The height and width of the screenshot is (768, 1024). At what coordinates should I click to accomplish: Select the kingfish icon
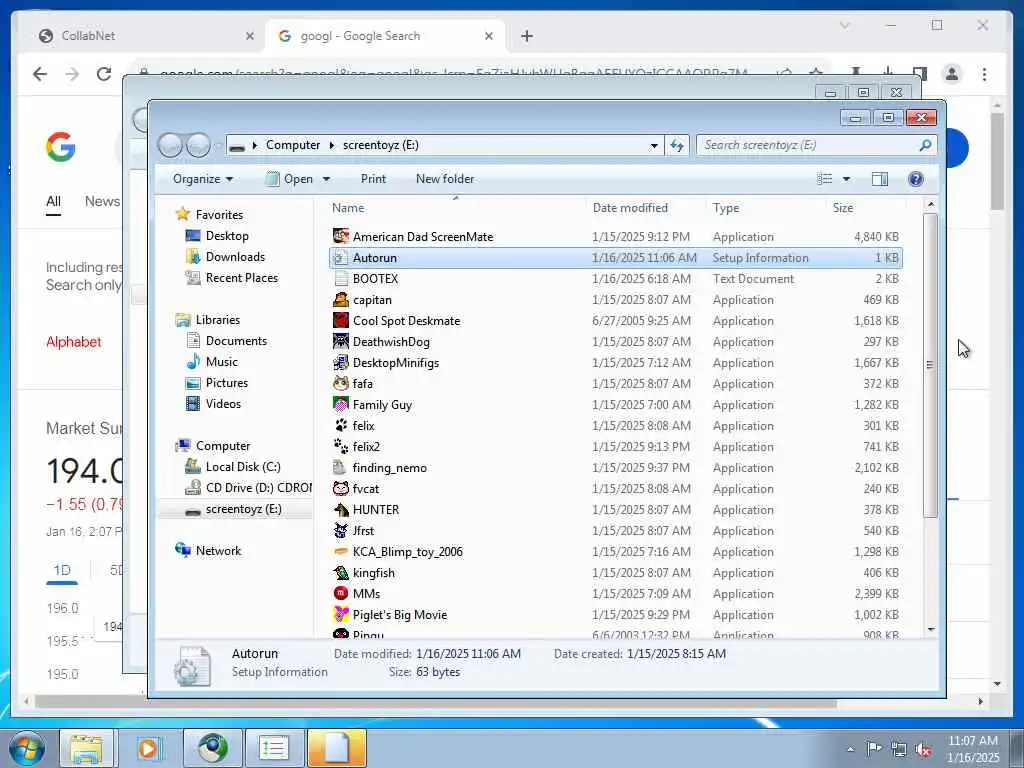tap(340, 573)
